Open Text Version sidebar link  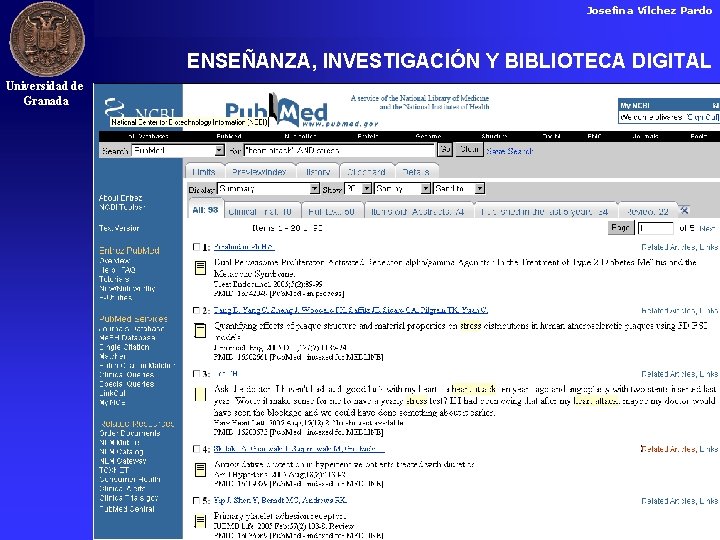[x=119, y=228]
